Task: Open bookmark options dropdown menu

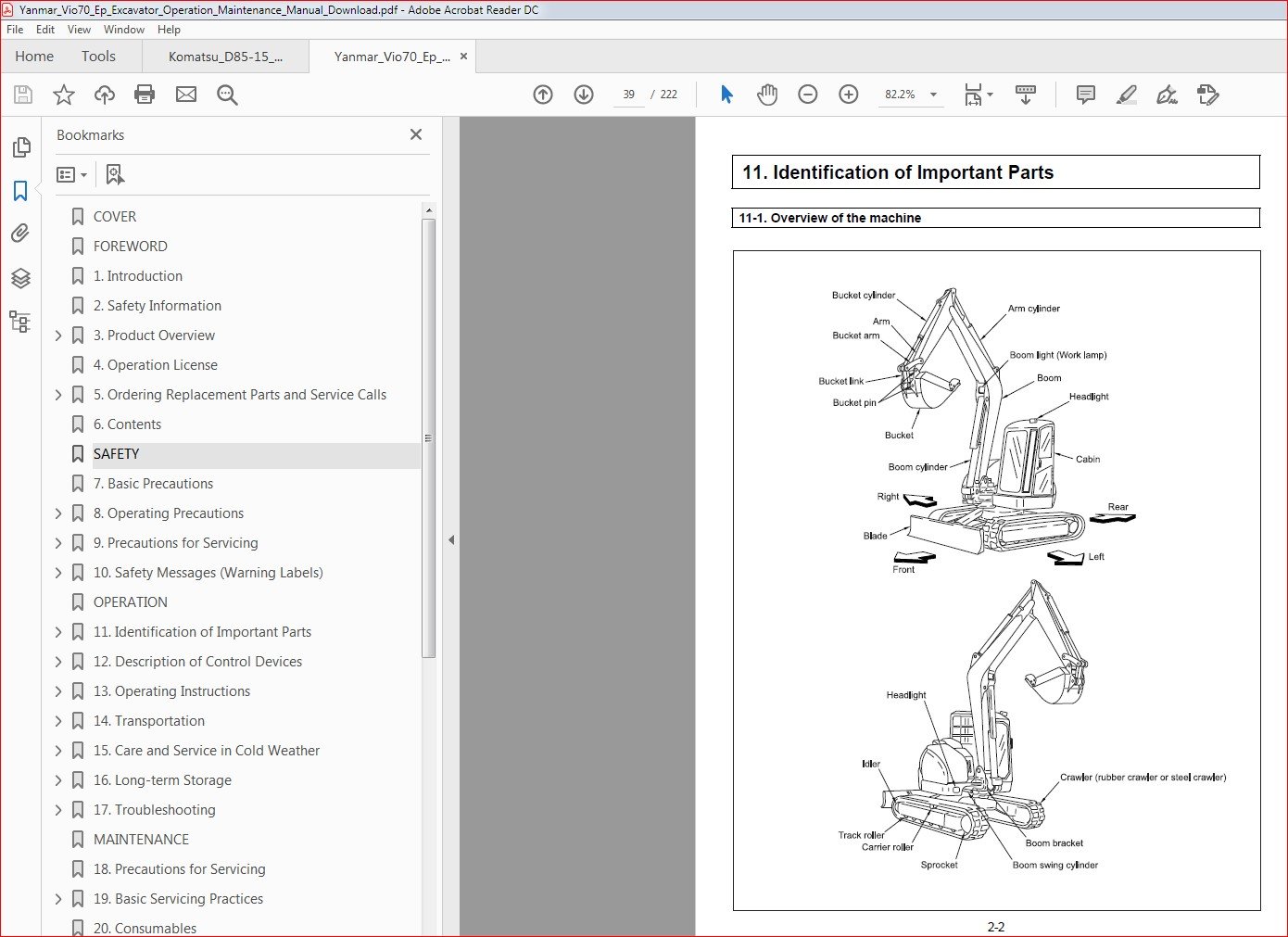Action: click(x=71, y=174)
